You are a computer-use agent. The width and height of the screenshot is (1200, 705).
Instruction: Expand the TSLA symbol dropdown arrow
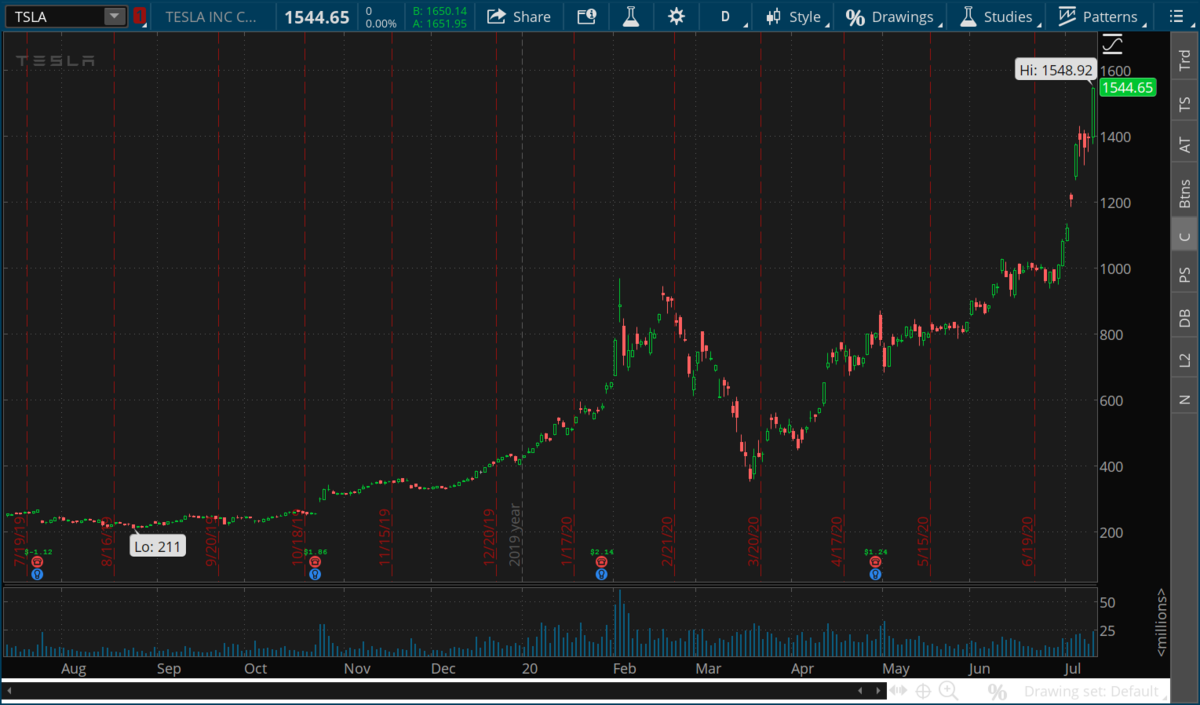(x=114, y=16)
